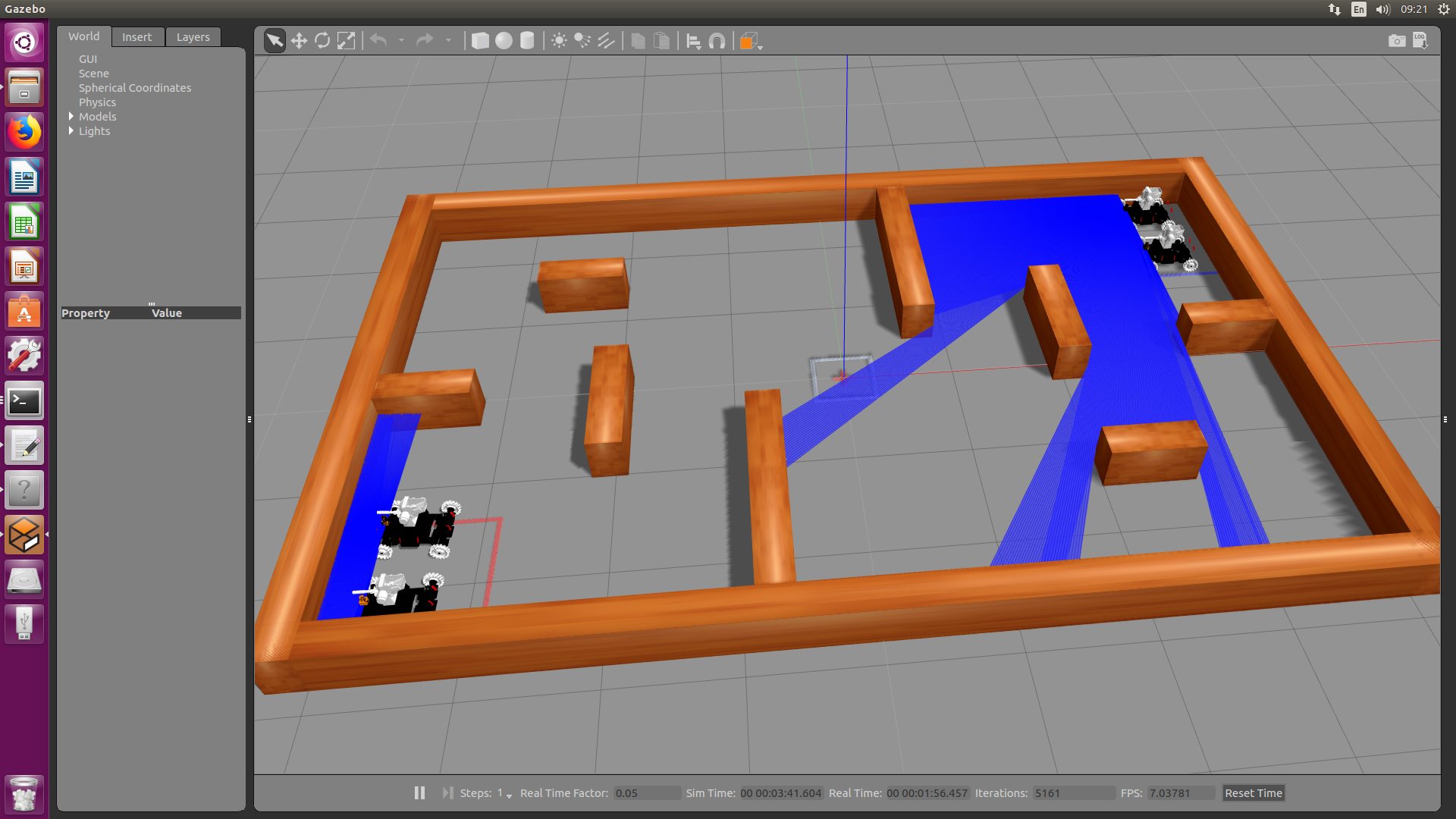This screenshot has width=1456, height=819.
Task: Select the arrow selection mode tool
Action: click(x=275, y=40)
